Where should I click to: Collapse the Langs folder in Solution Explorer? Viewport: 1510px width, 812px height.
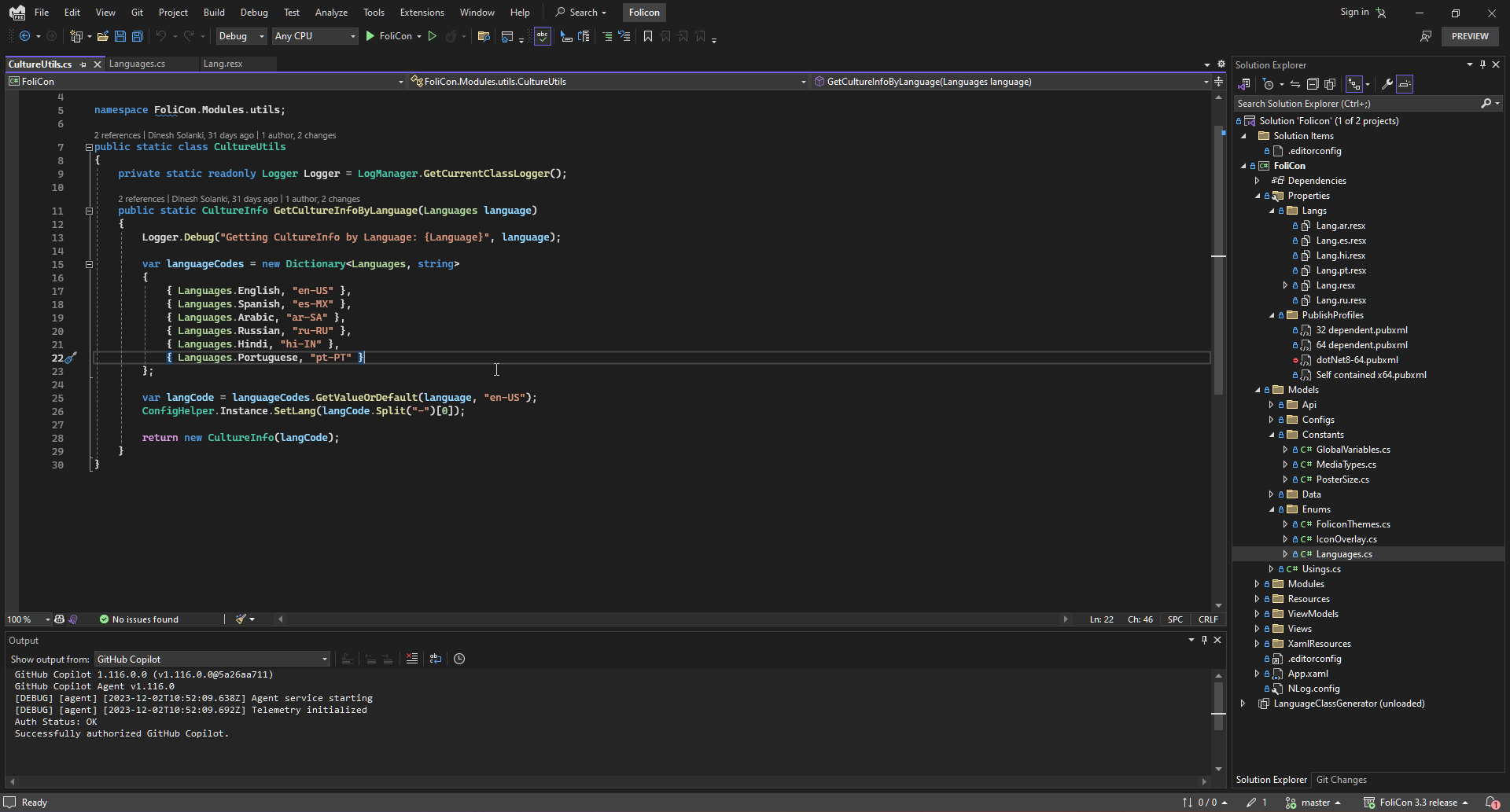click(1272, 211)
